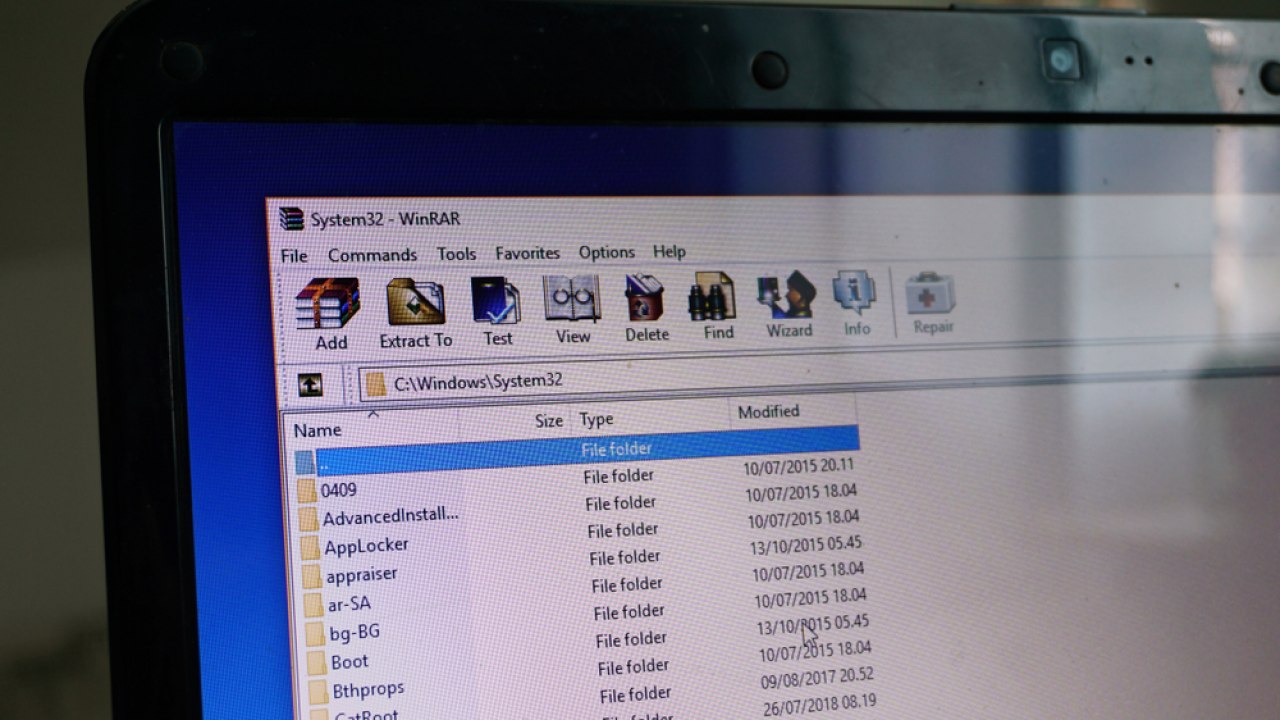Click the Delete files icon
Image resolution: width=1280 pixels, height=720 pixels.
(645, 299)
